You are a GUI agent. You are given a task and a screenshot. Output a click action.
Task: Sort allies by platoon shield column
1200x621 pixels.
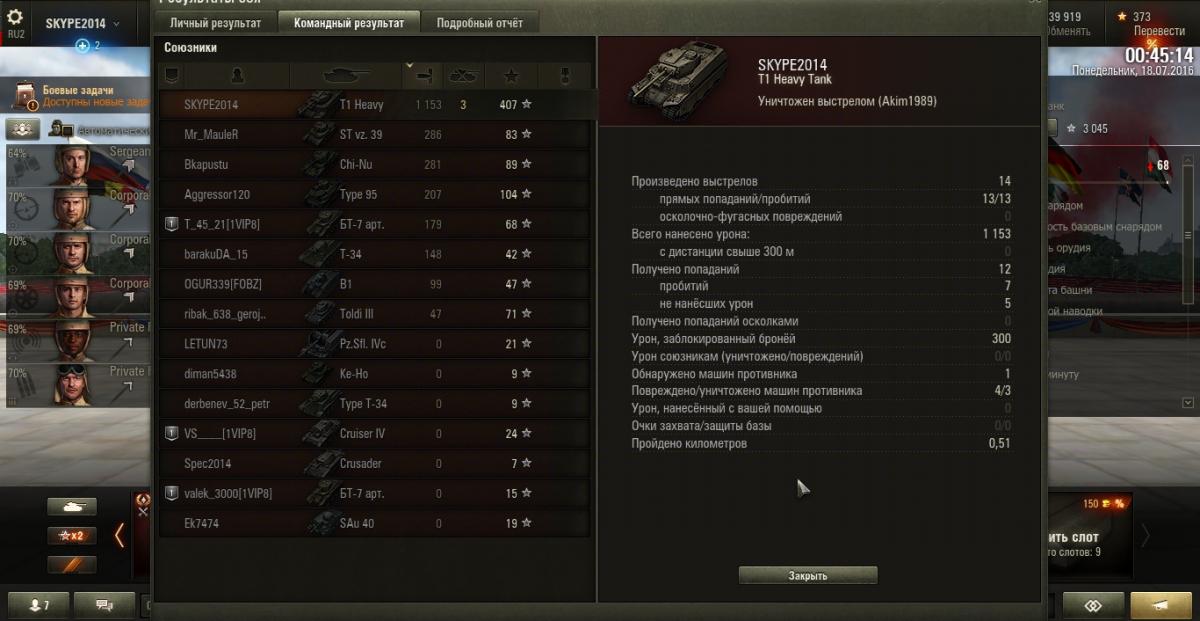coord(171,75)
